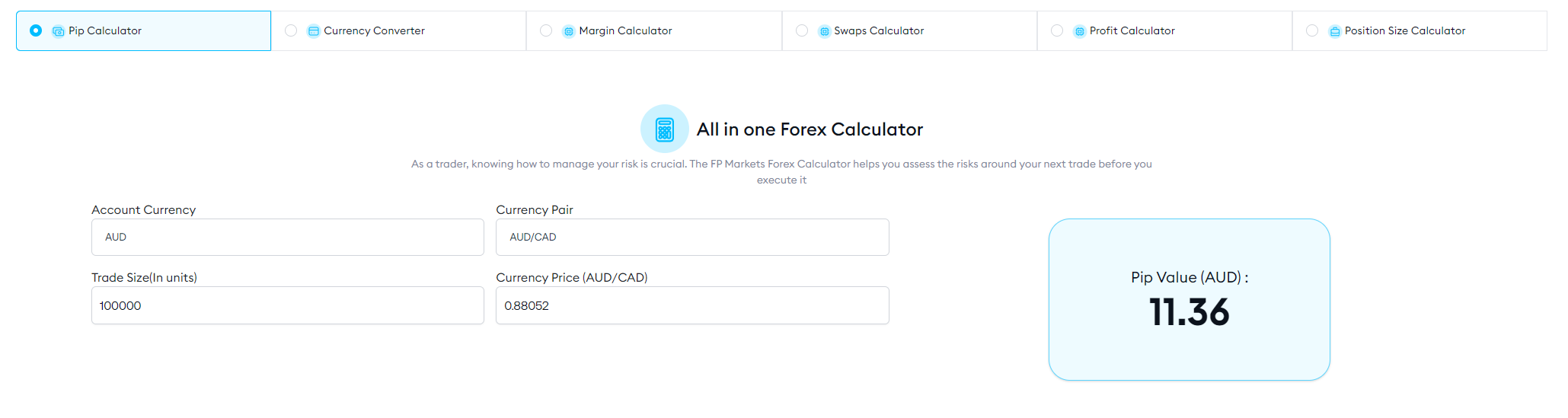
Task: Click the Position Size Calculator briefcase icon
Action: point(1334,31)
